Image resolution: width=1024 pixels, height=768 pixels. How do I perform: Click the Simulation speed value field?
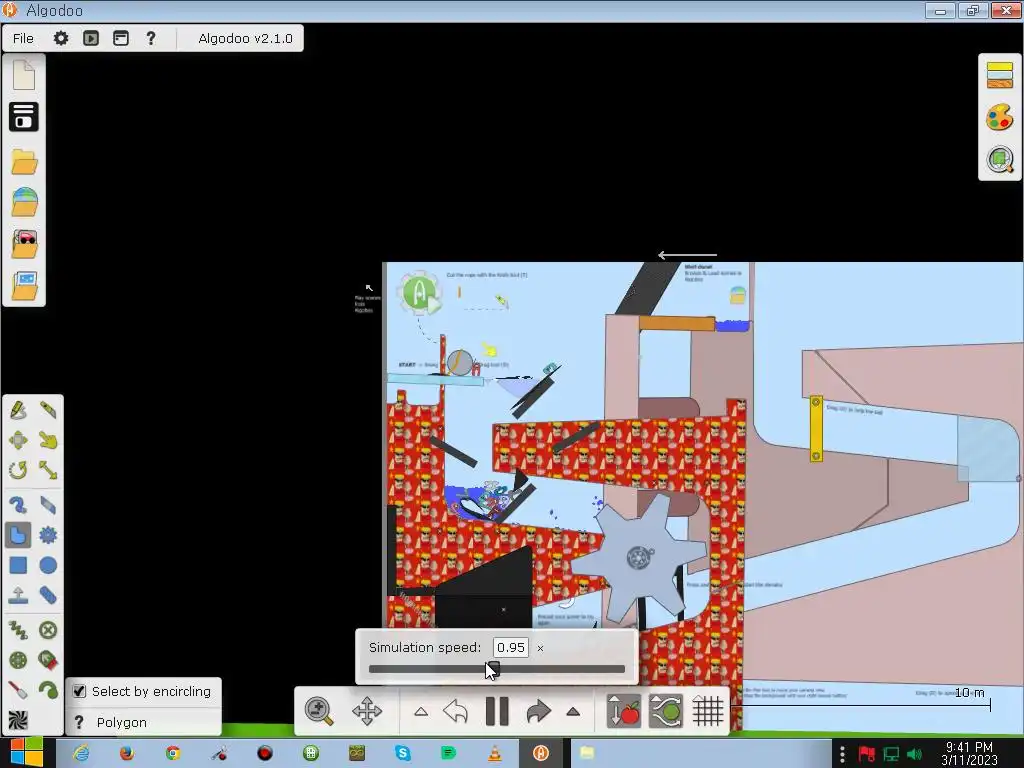(510, 647)
